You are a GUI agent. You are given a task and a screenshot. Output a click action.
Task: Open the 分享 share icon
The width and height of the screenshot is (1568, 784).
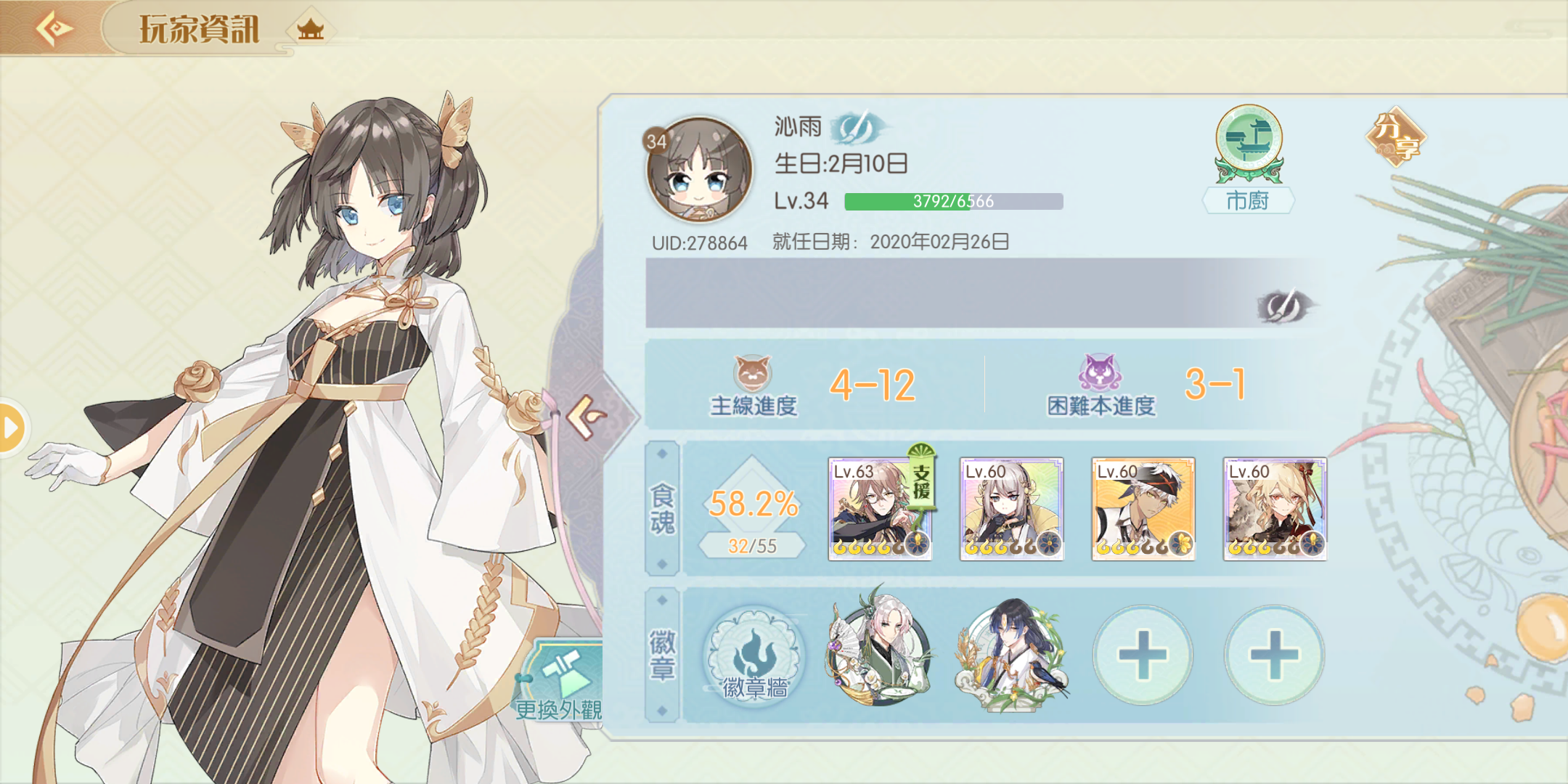tap(1395, 136)
